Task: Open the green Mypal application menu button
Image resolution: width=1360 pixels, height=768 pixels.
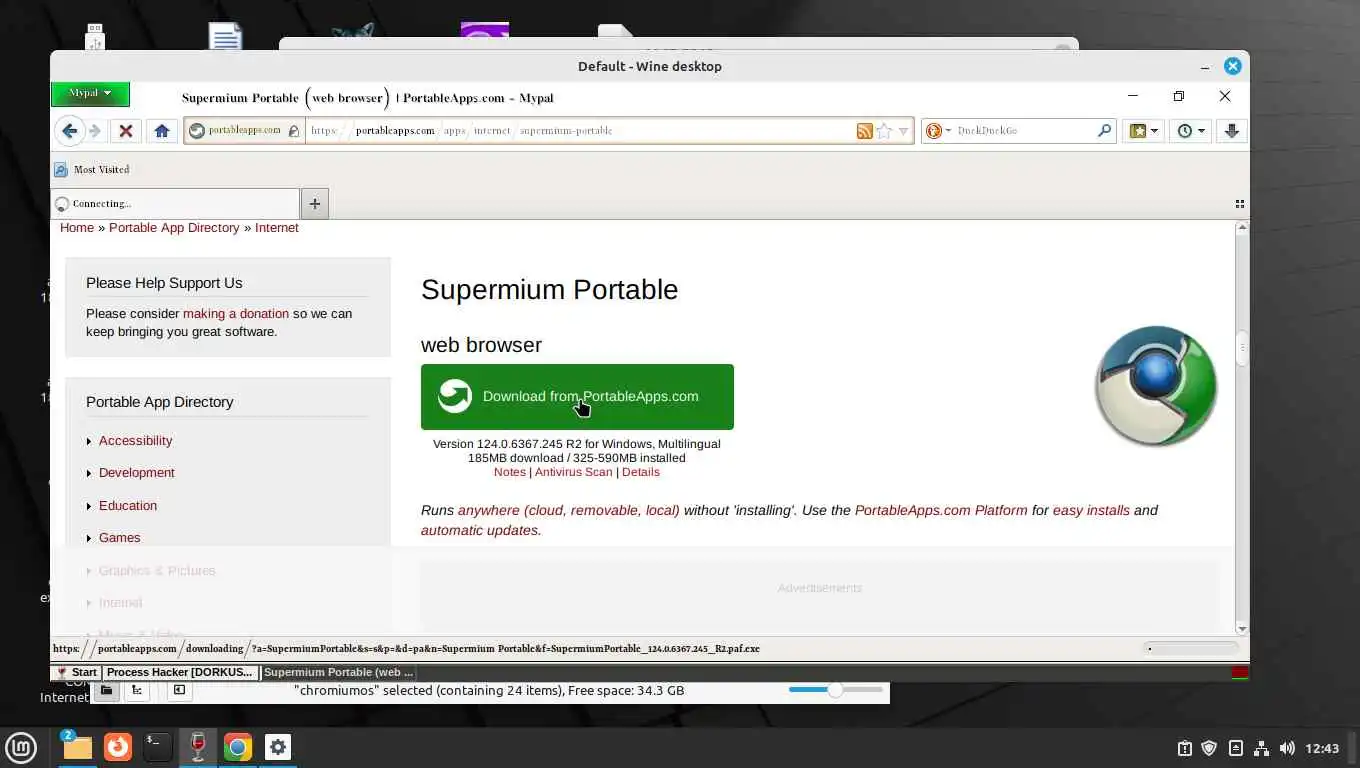Action: tap(90, 94)
